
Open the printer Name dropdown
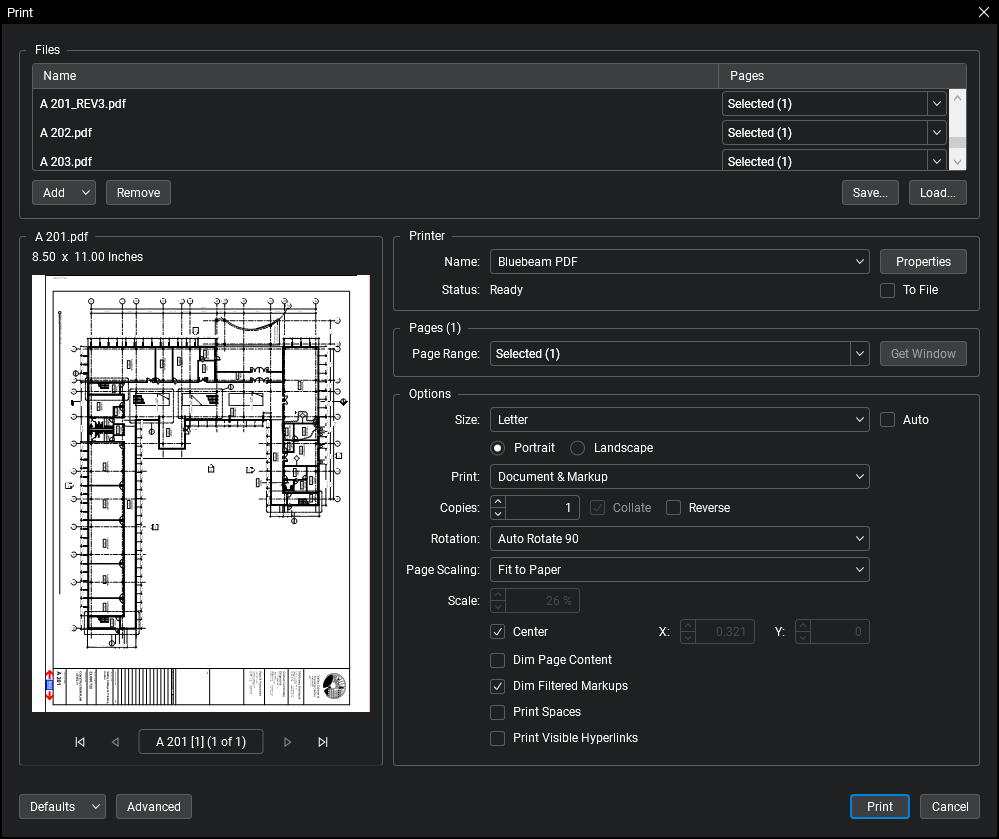point(679,262)
